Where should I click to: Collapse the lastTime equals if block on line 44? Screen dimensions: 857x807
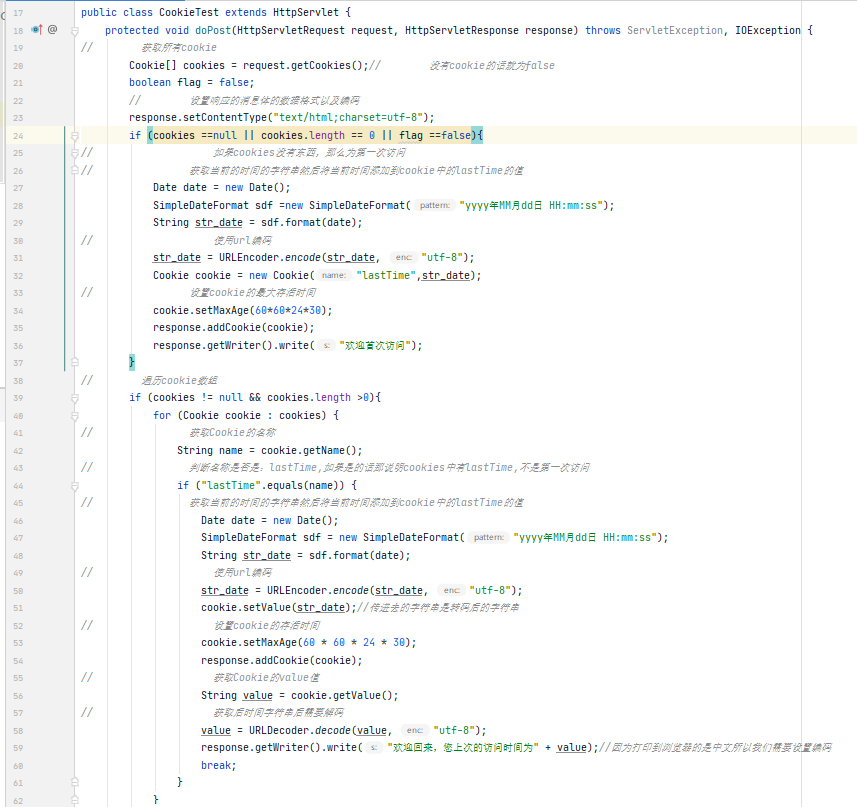click(75, 486)
